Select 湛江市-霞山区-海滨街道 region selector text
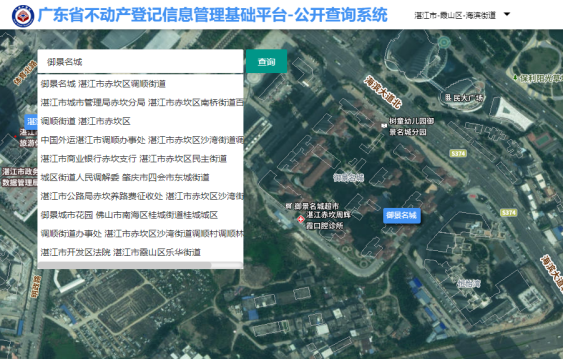The width and height of the screenshot is (564, 360). coord(455,15)
